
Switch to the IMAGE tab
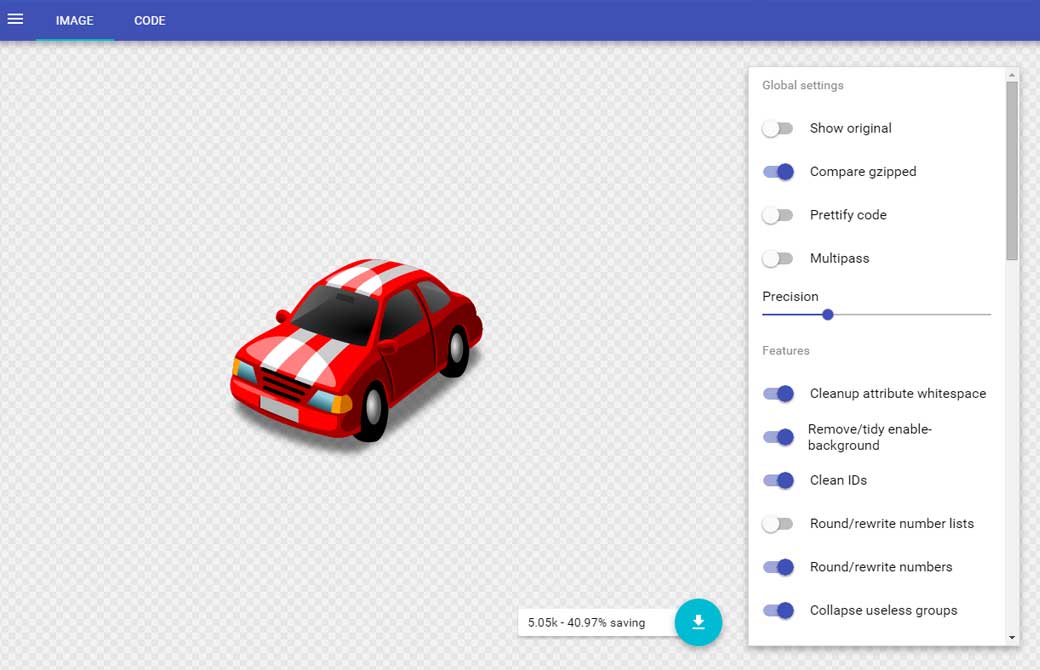[75, 20]
